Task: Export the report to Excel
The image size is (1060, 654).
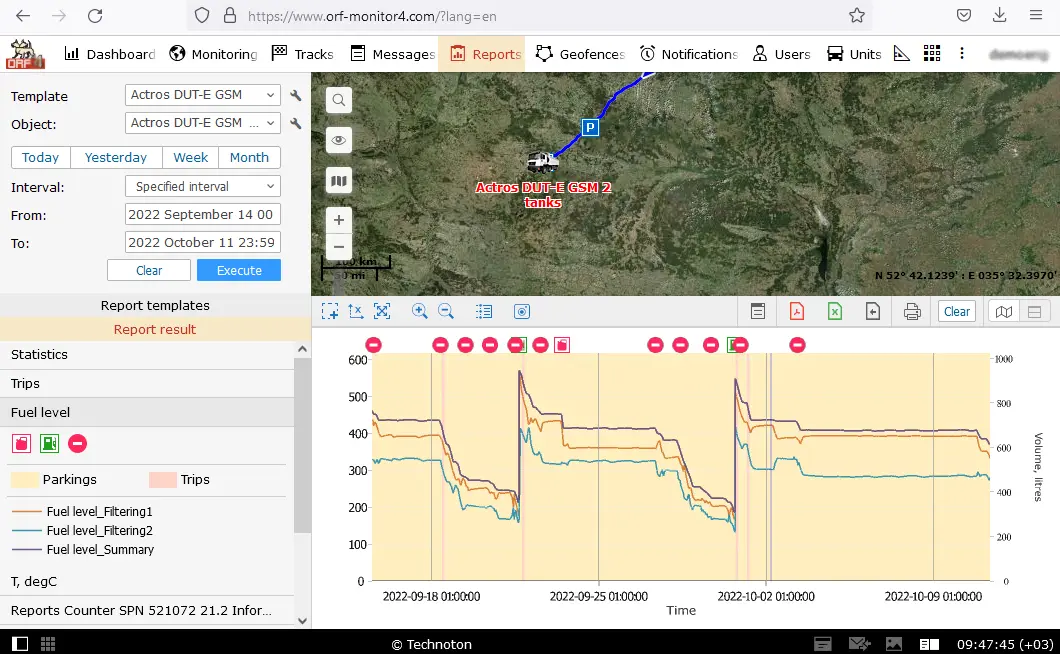Action: pyautogui.click(x=835, y=312)
